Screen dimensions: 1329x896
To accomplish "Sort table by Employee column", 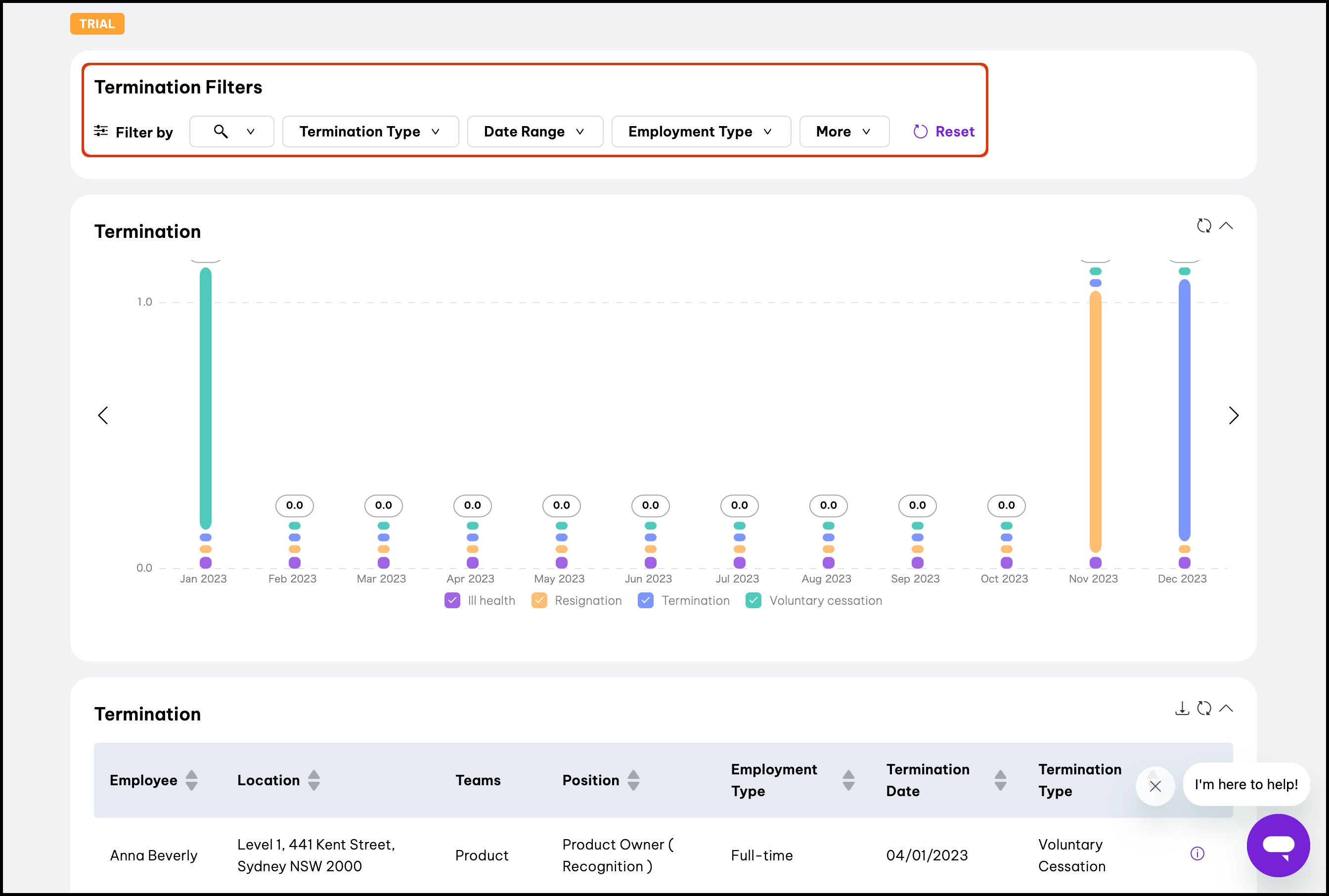I will pyautogui.click(x=191, y=781).
